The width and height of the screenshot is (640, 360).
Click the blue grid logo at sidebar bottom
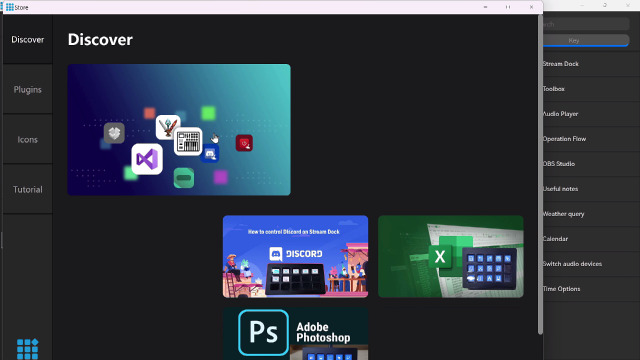pos(28,349)
